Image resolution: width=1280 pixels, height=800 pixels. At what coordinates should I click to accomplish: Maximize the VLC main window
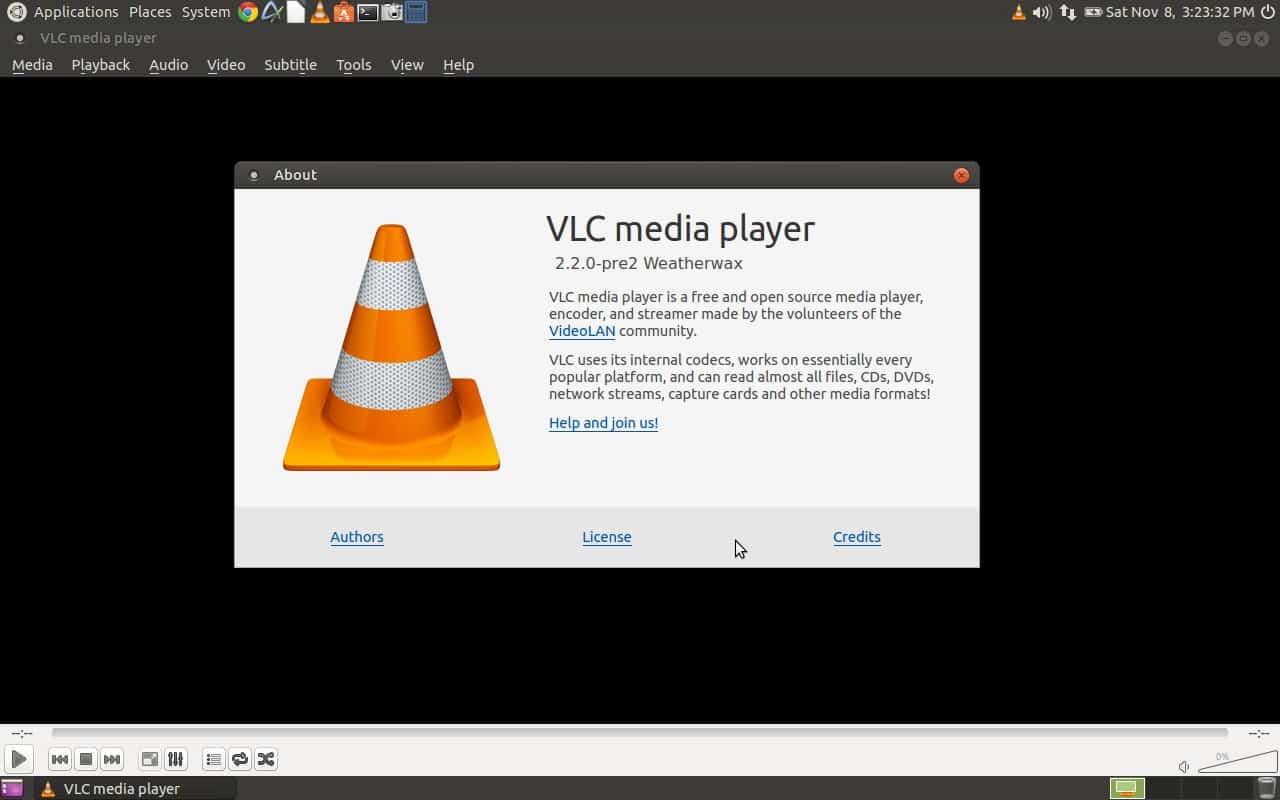tap(1243, 38)
